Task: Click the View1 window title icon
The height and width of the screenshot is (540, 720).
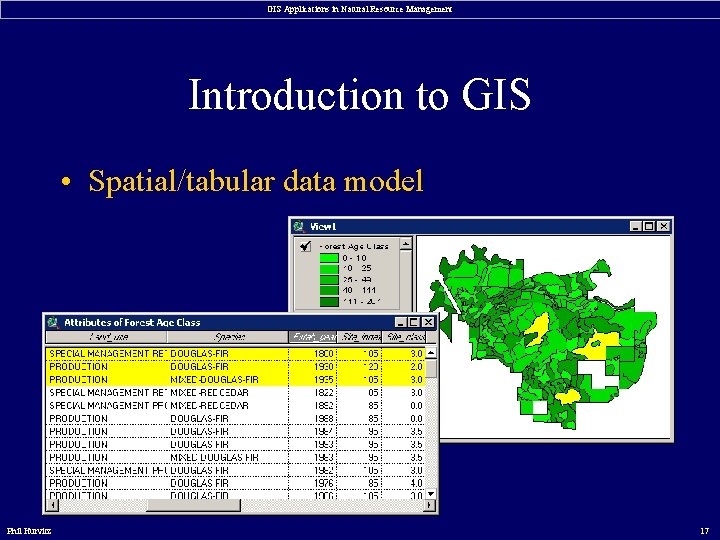Action: (299, 226)
